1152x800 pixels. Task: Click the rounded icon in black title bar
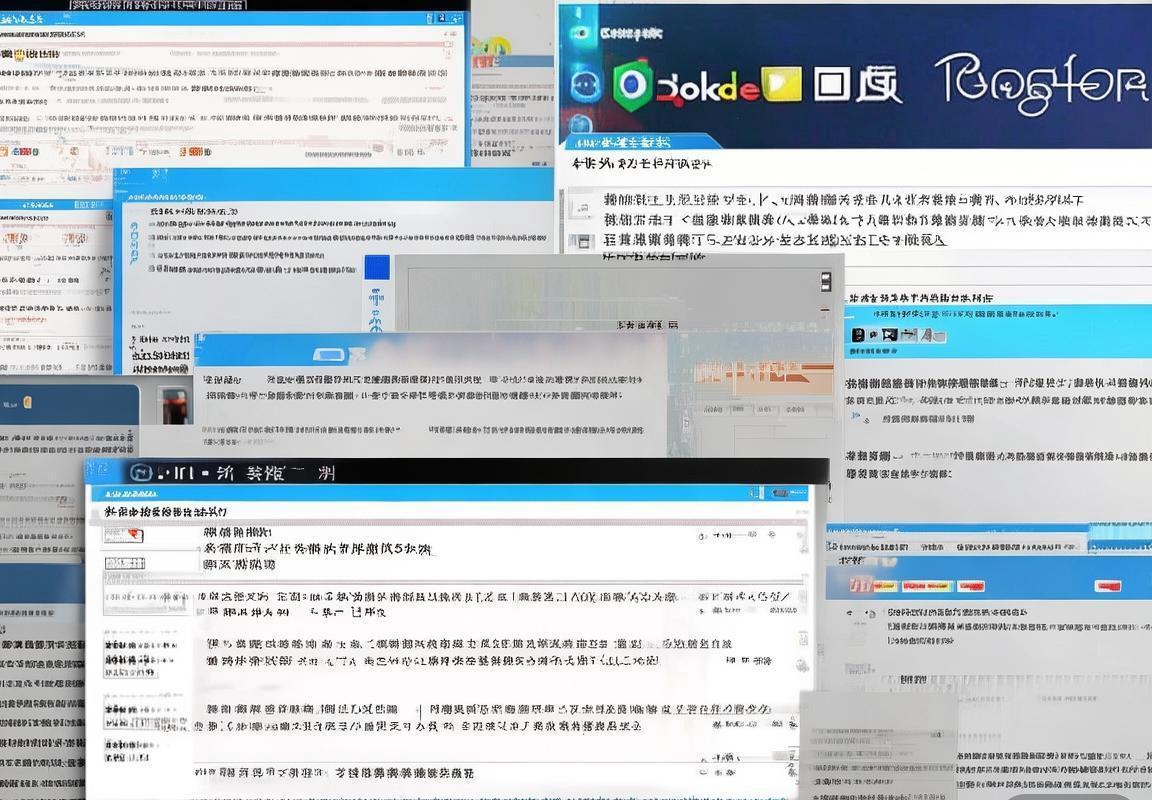point(140,472)
